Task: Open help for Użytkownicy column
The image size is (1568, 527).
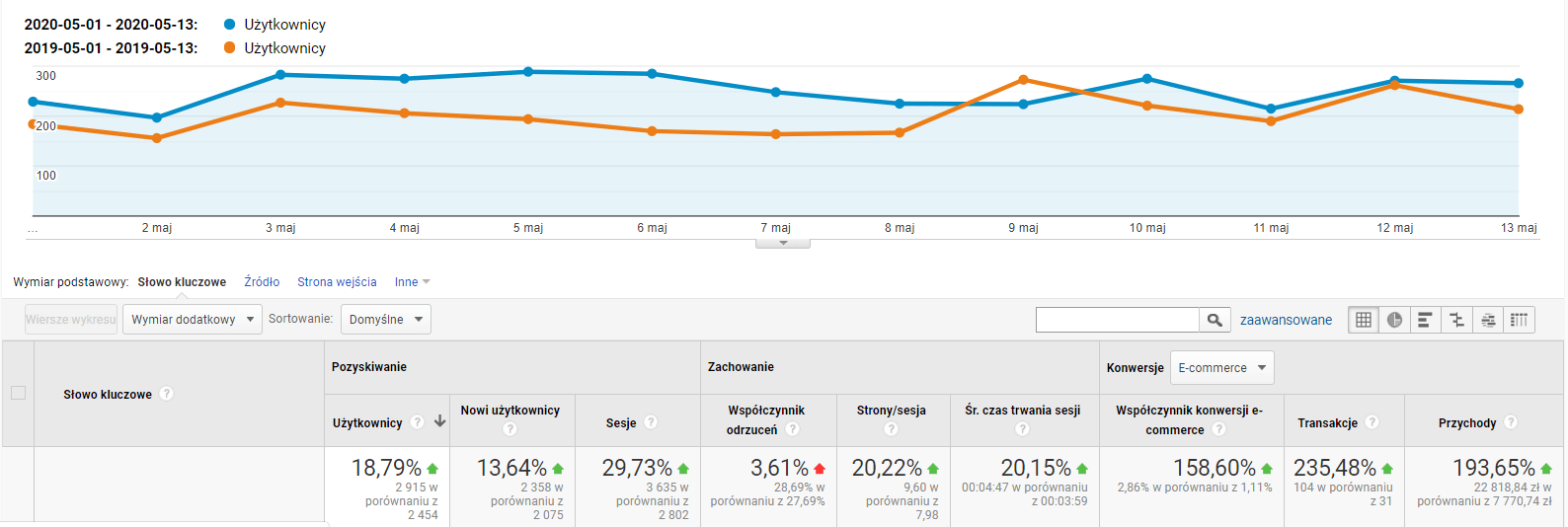Action: pos(418,422)
